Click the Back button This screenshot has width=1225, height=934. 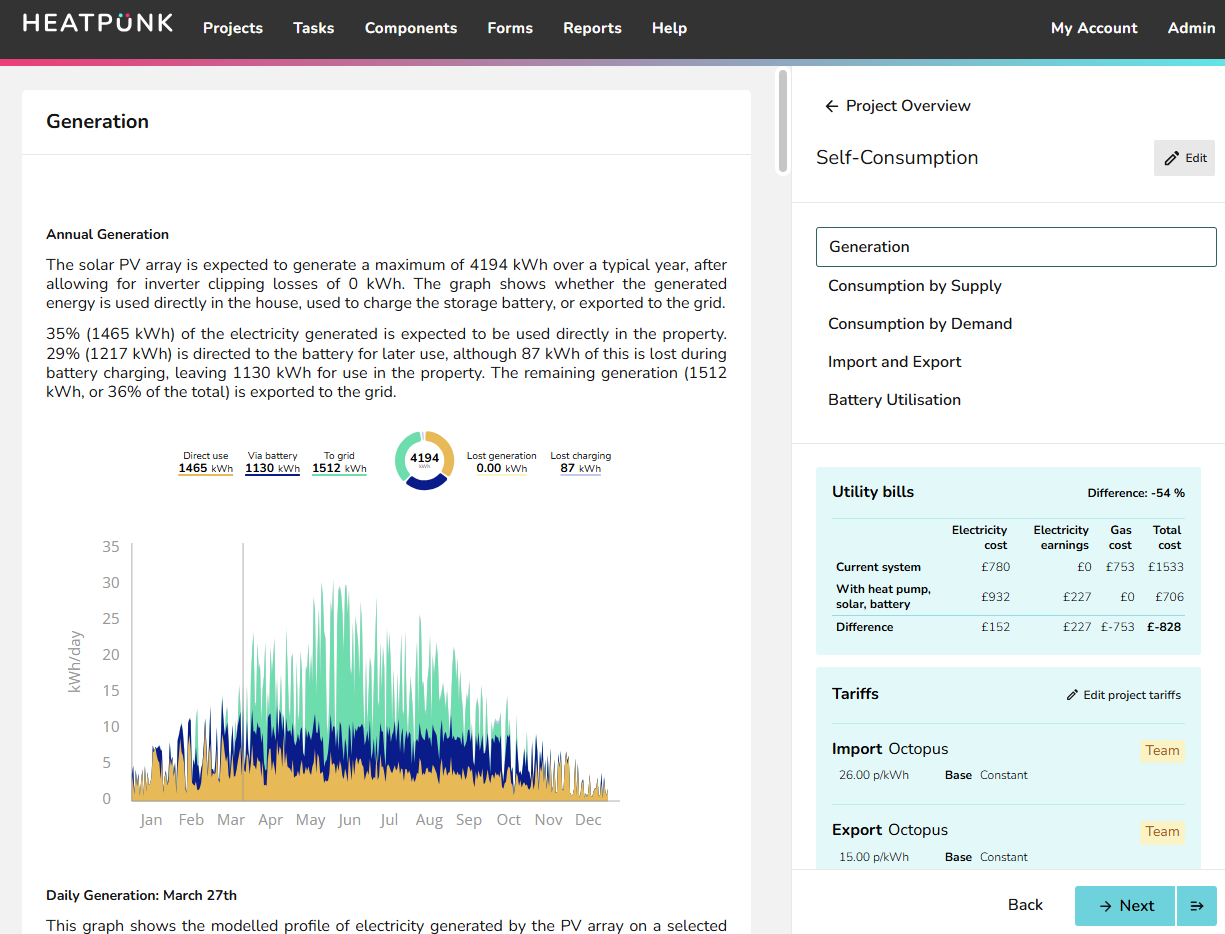pos(1025,905)
